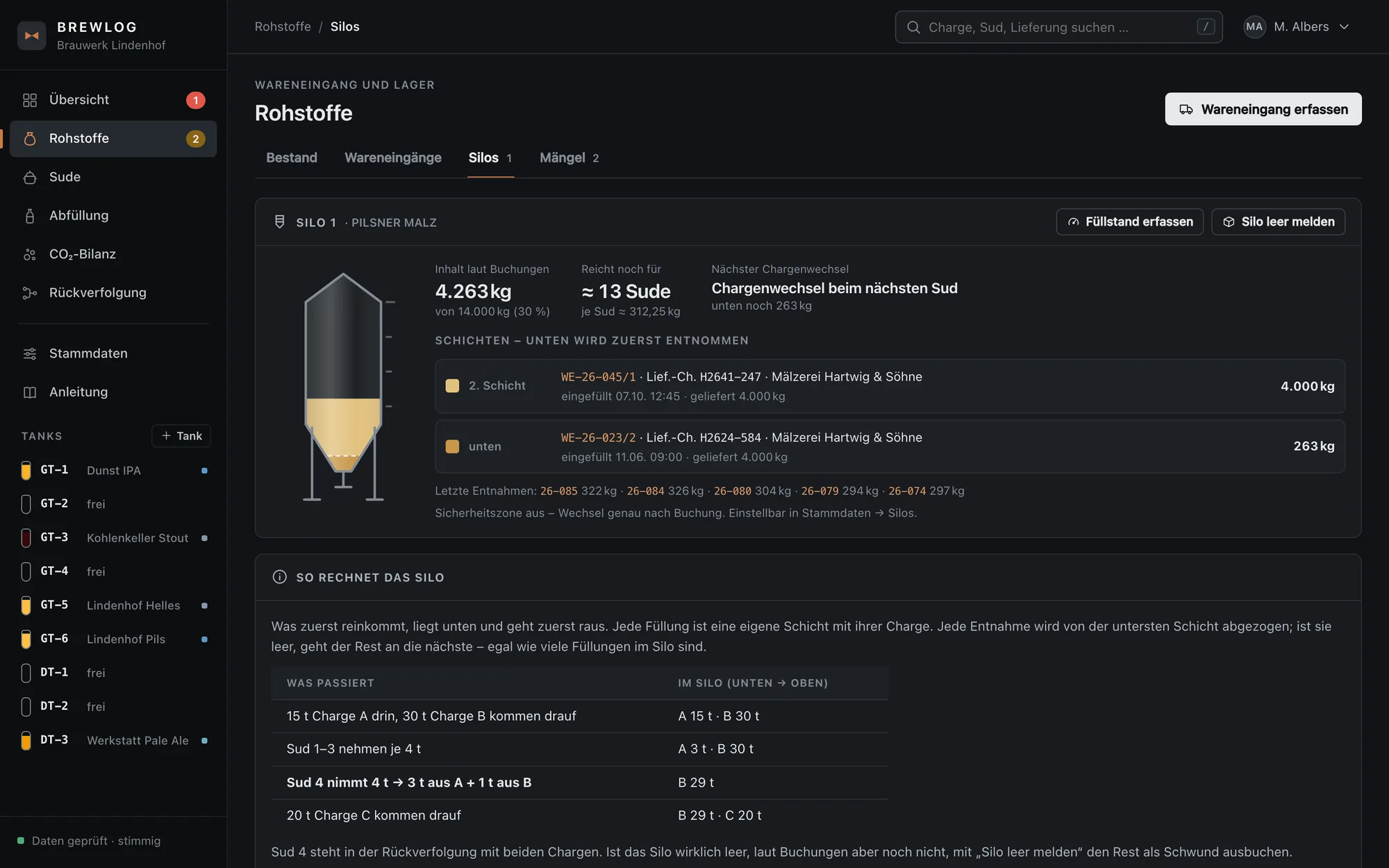
Task: Click Silo leer melden button
Action: click(1279, 222)
